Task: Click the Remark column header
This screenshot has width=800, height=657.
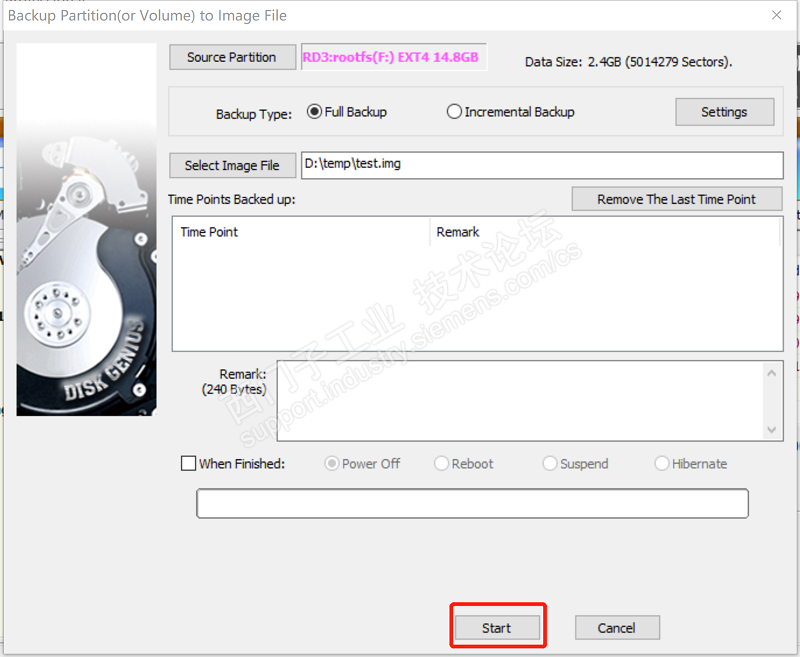Action: pyautogui.click(x=605, y=232)
